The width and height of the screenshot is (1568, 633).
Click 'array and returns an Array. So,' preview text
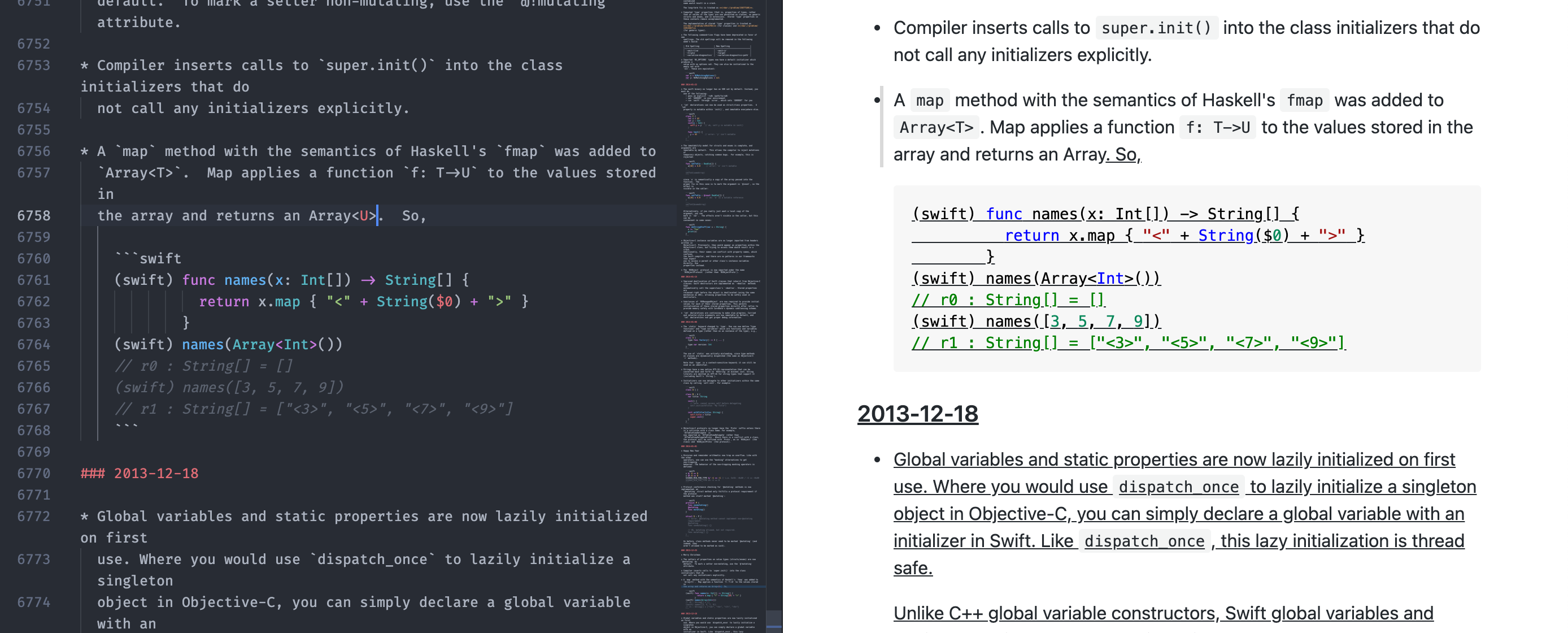[1017, 155]
